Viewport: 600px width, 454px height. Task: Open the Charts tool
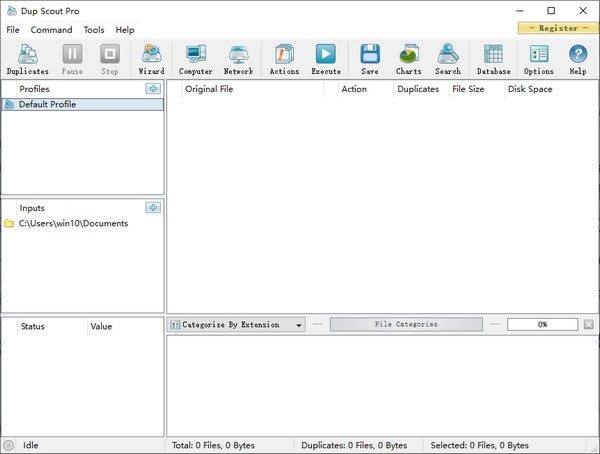coord(409,59)
